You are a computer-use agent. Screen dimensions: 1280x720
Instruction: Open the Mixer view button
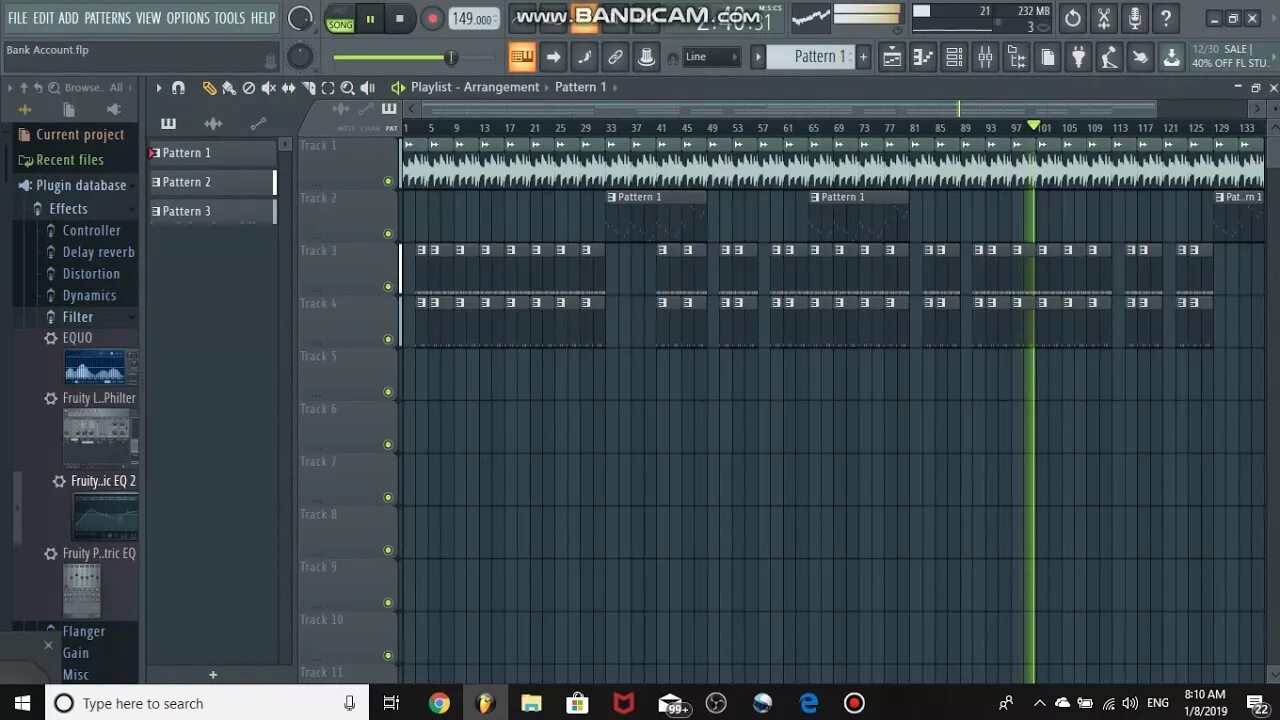985,57
